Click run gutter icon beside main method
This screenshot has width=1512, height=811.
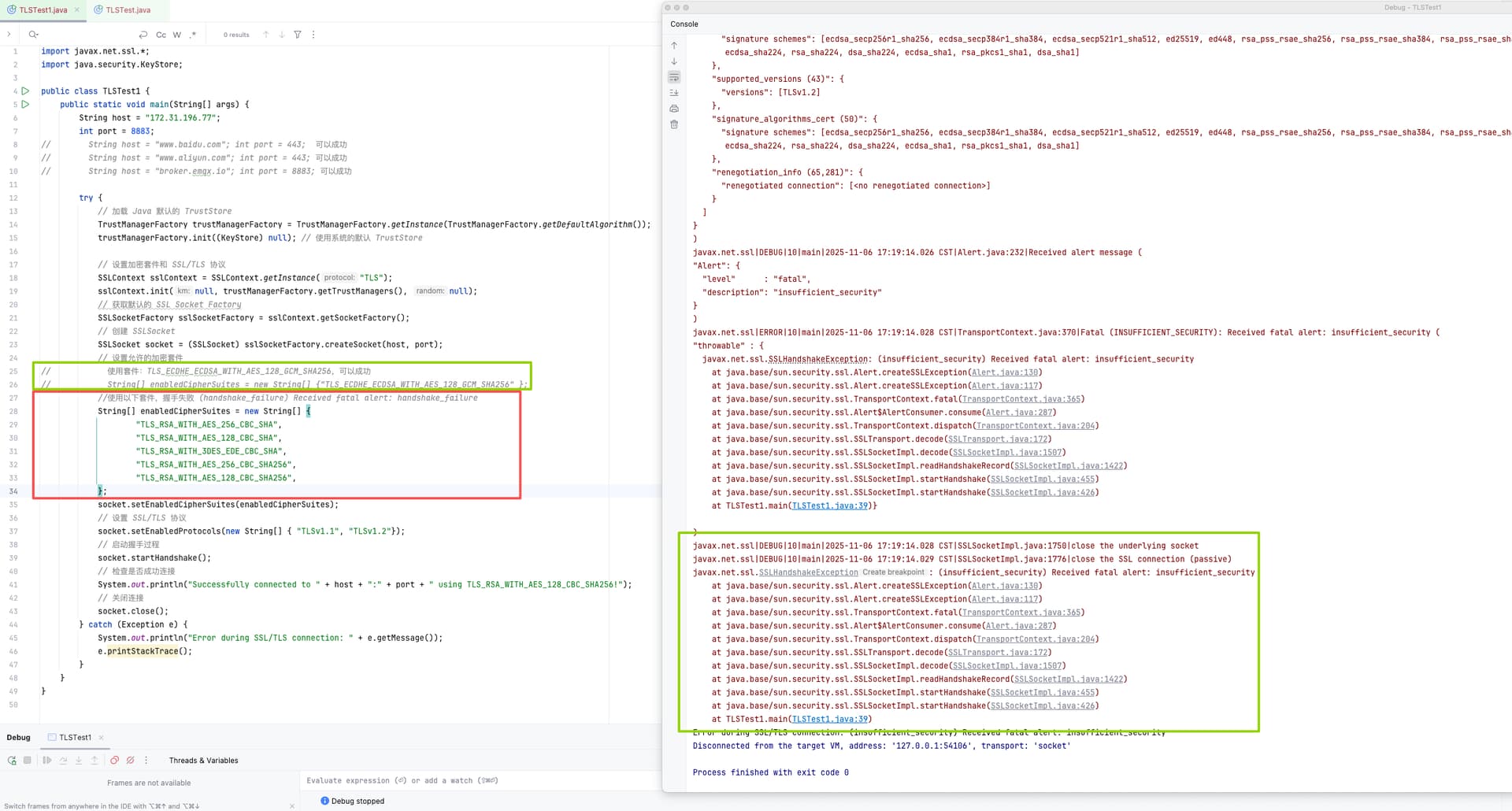(x=25, y=104)
